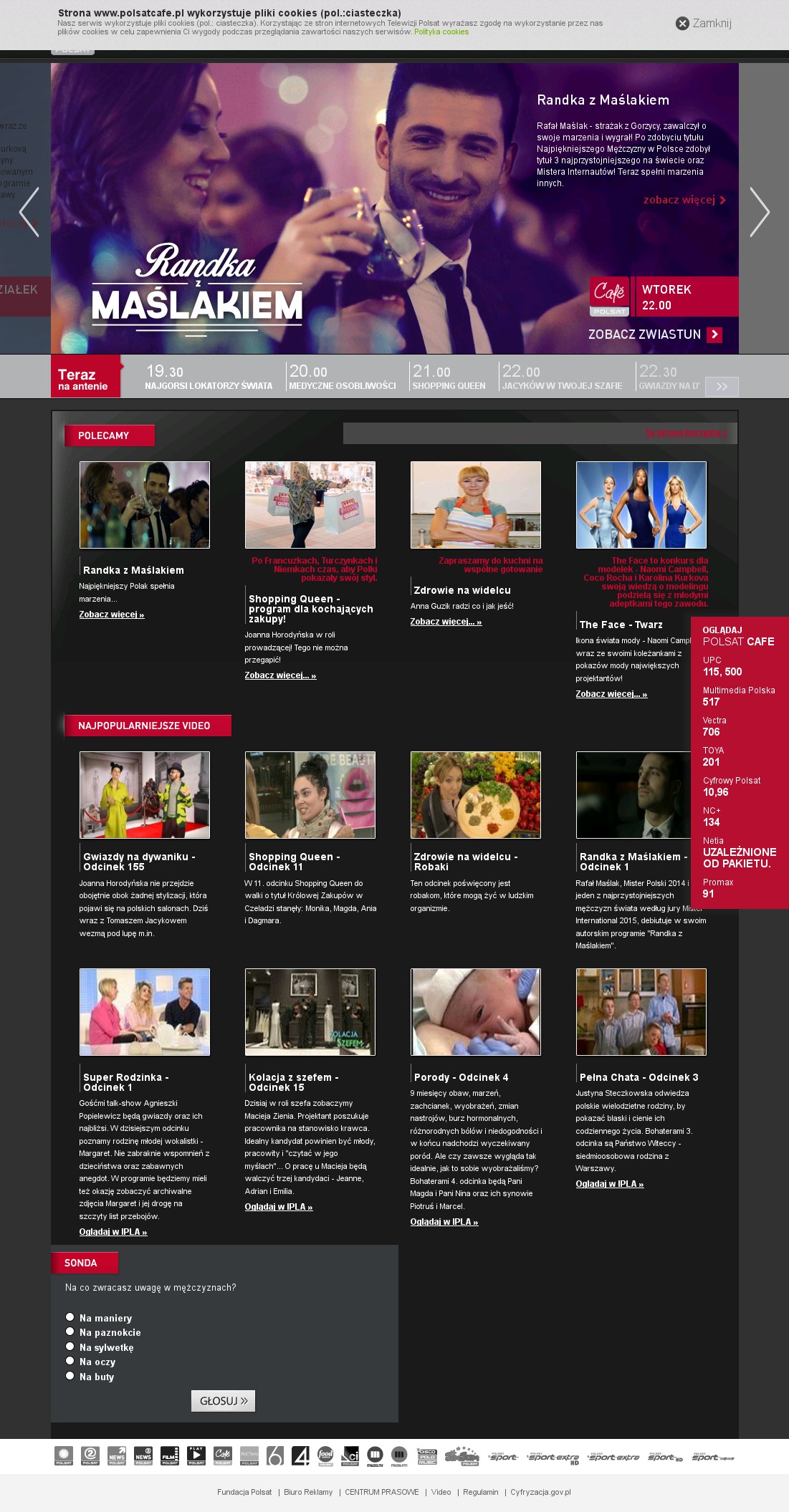Image resolution: width=789 pixels, height=1512 pixels.
Task: Open the Polsat Play logo in footer
Action: click(x=196, y=1455)
